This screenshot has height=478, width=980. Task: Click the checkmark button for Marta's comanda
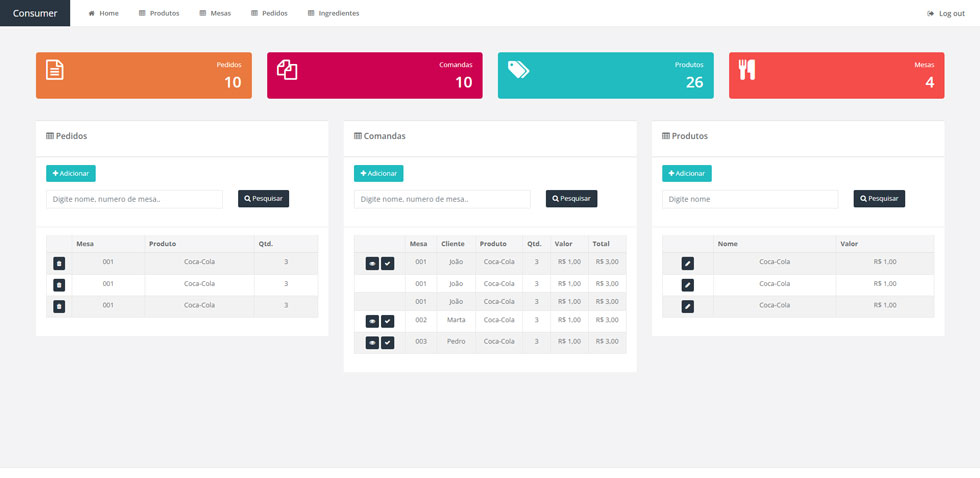pyautogui.click(x=388, y=321)
